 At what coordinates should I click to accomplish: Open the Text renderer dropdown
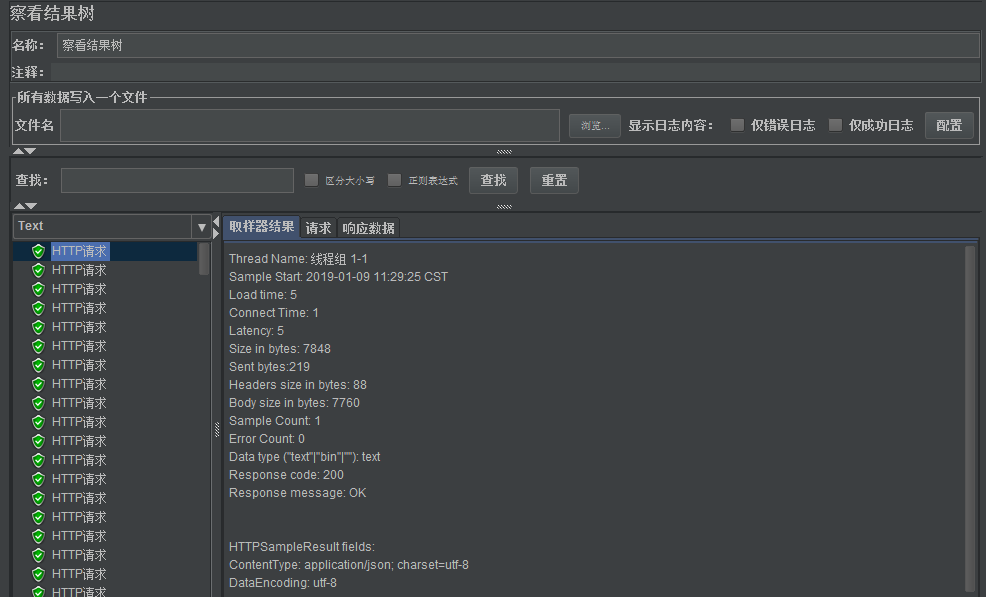click(x=201, y=226)
